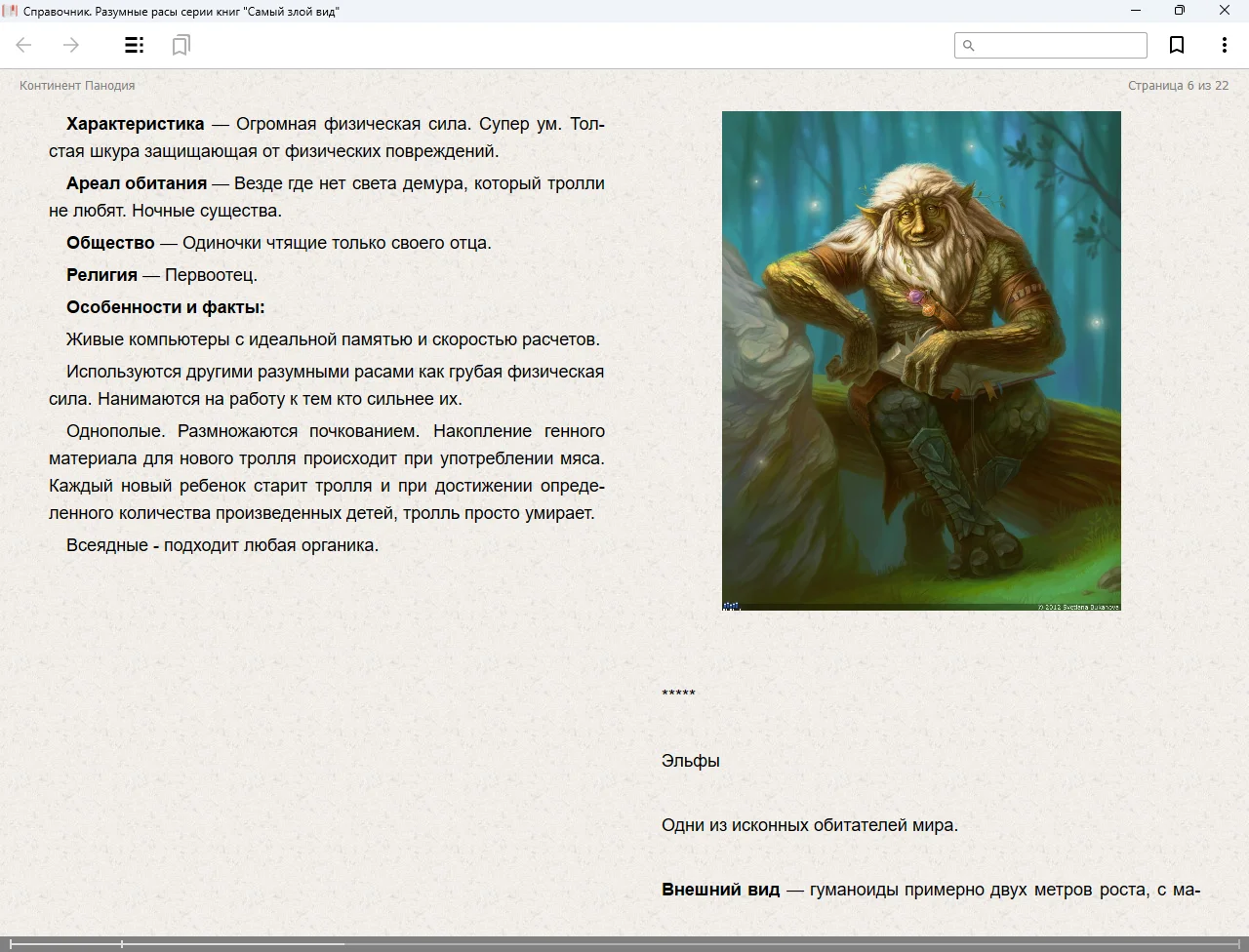Click the 'Особенности и факты:' heading
Image resolution: width=1249 pixels, height=952 pixels.
166,307
